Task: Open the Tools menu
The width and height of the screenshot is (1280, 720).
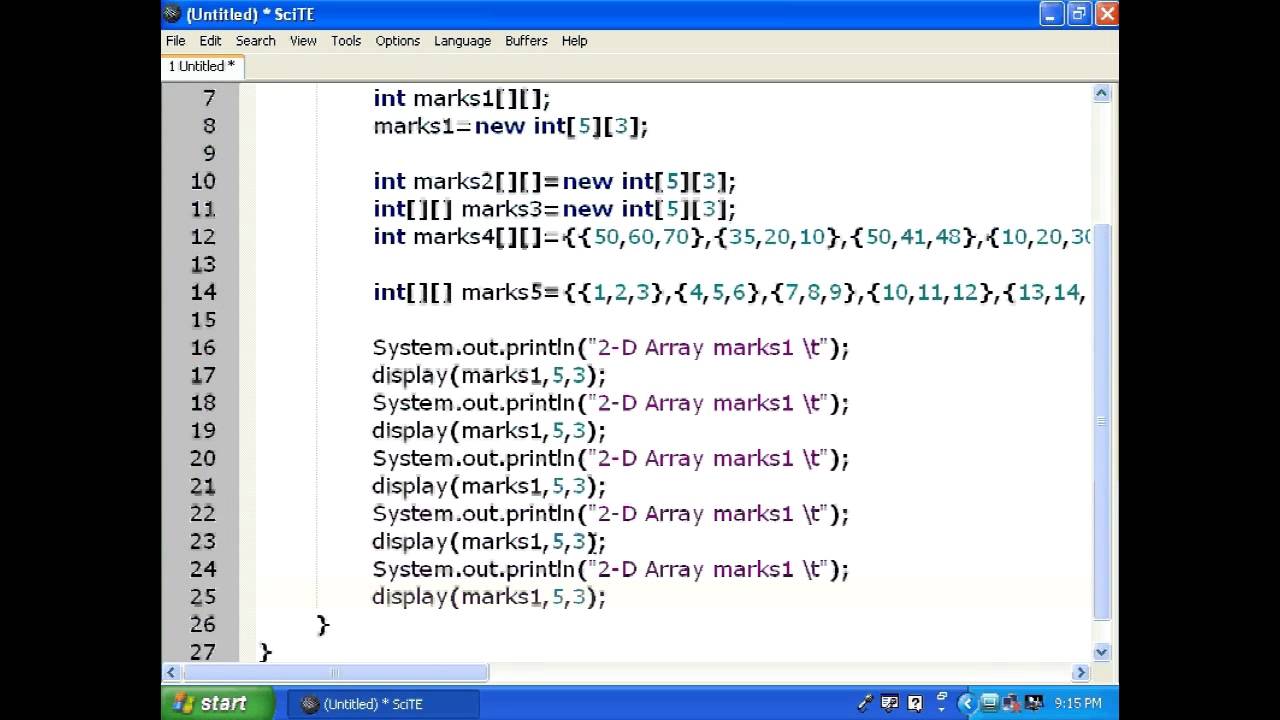Action: [346, 41]
